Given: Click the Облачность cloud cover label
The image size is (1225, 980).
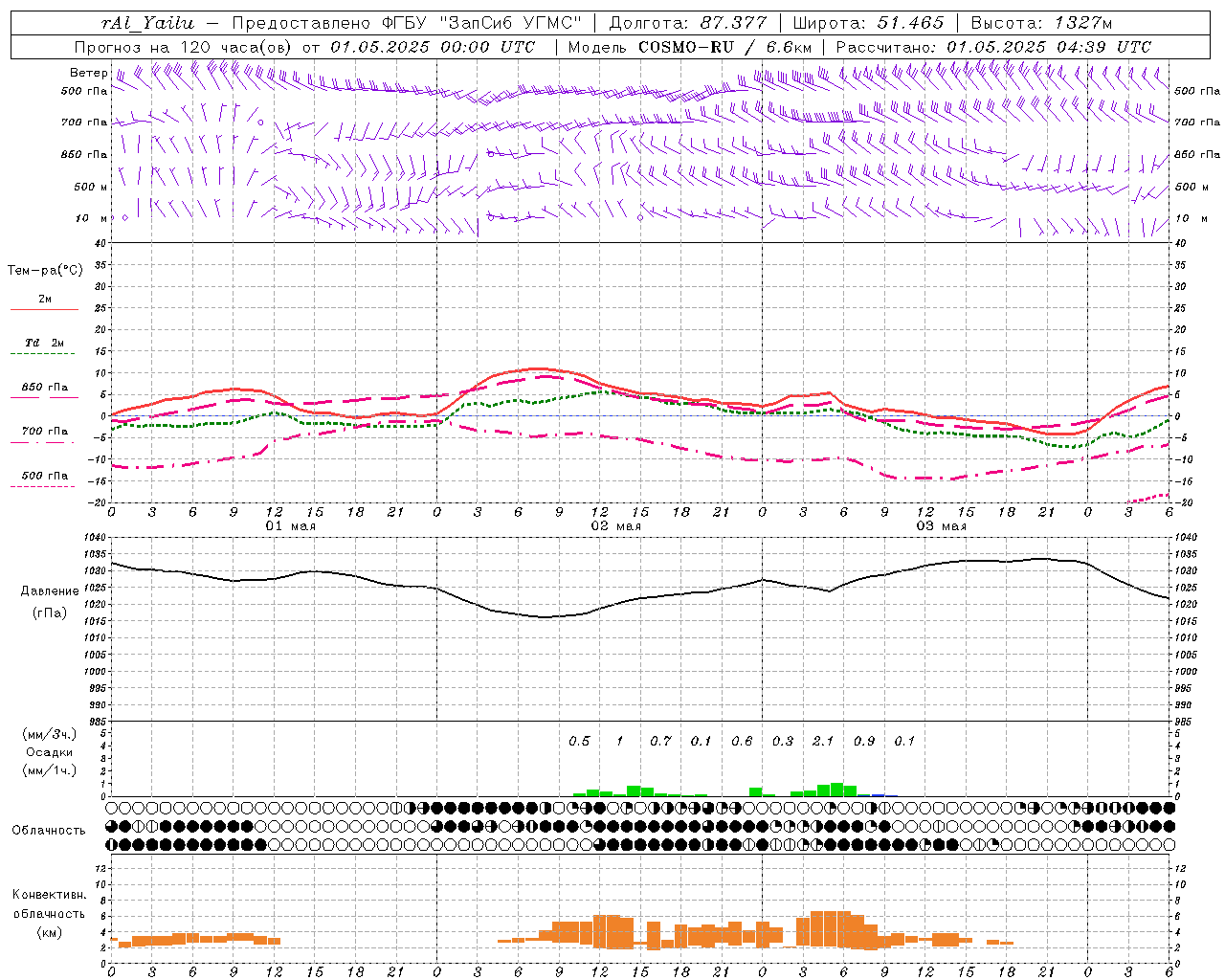Looking at the screenshot, I should click(x=49, y=831).
